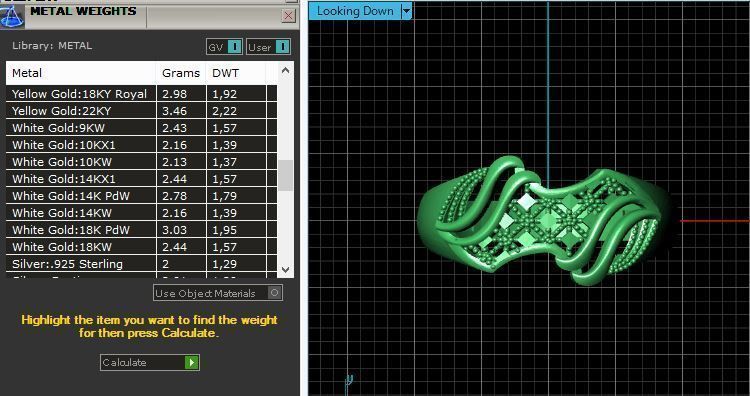This screenshot has height=396, width=750.
Task: Click the green play arrow on Calculate
Action: pos(191,363)
